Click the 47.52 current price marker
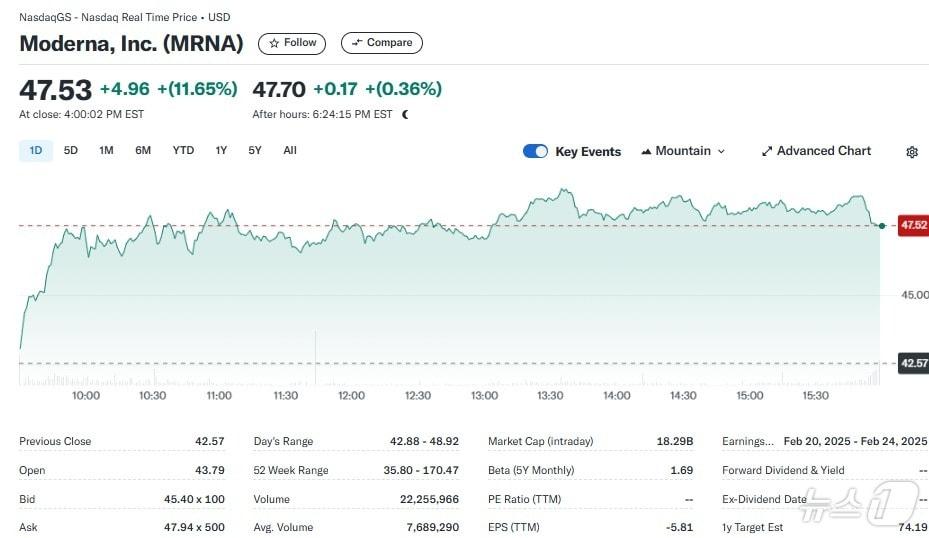Image resolution: width=929 pixels, height=538 pixels. tap(913, 226)
